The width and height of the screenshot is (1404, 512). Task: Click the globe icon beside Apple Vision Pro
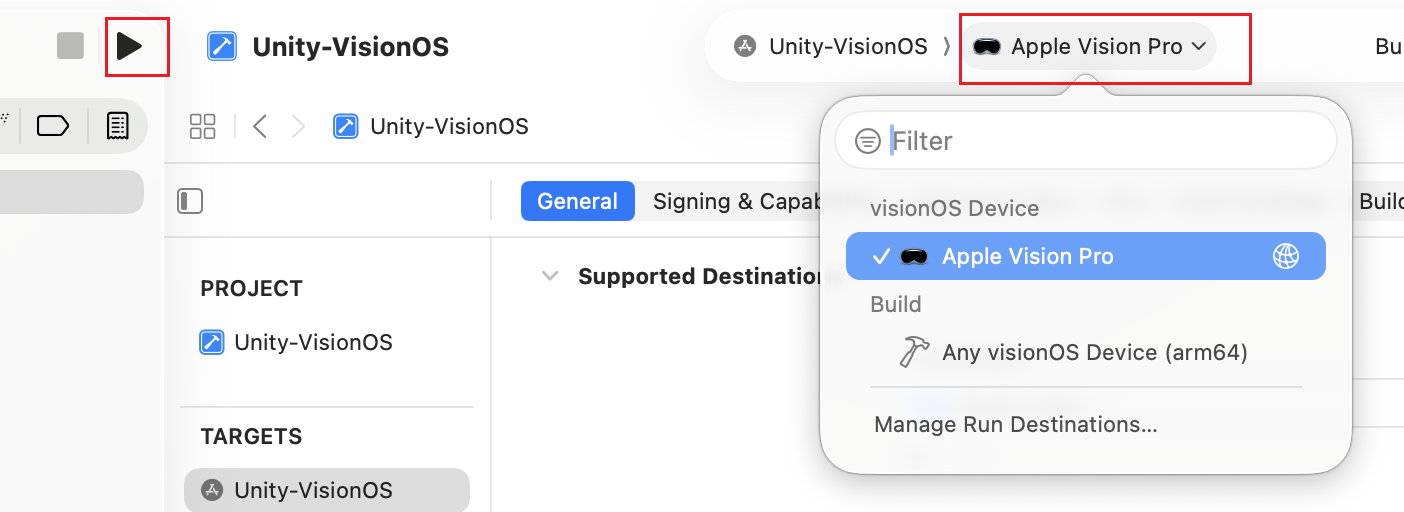(1285, 256)
